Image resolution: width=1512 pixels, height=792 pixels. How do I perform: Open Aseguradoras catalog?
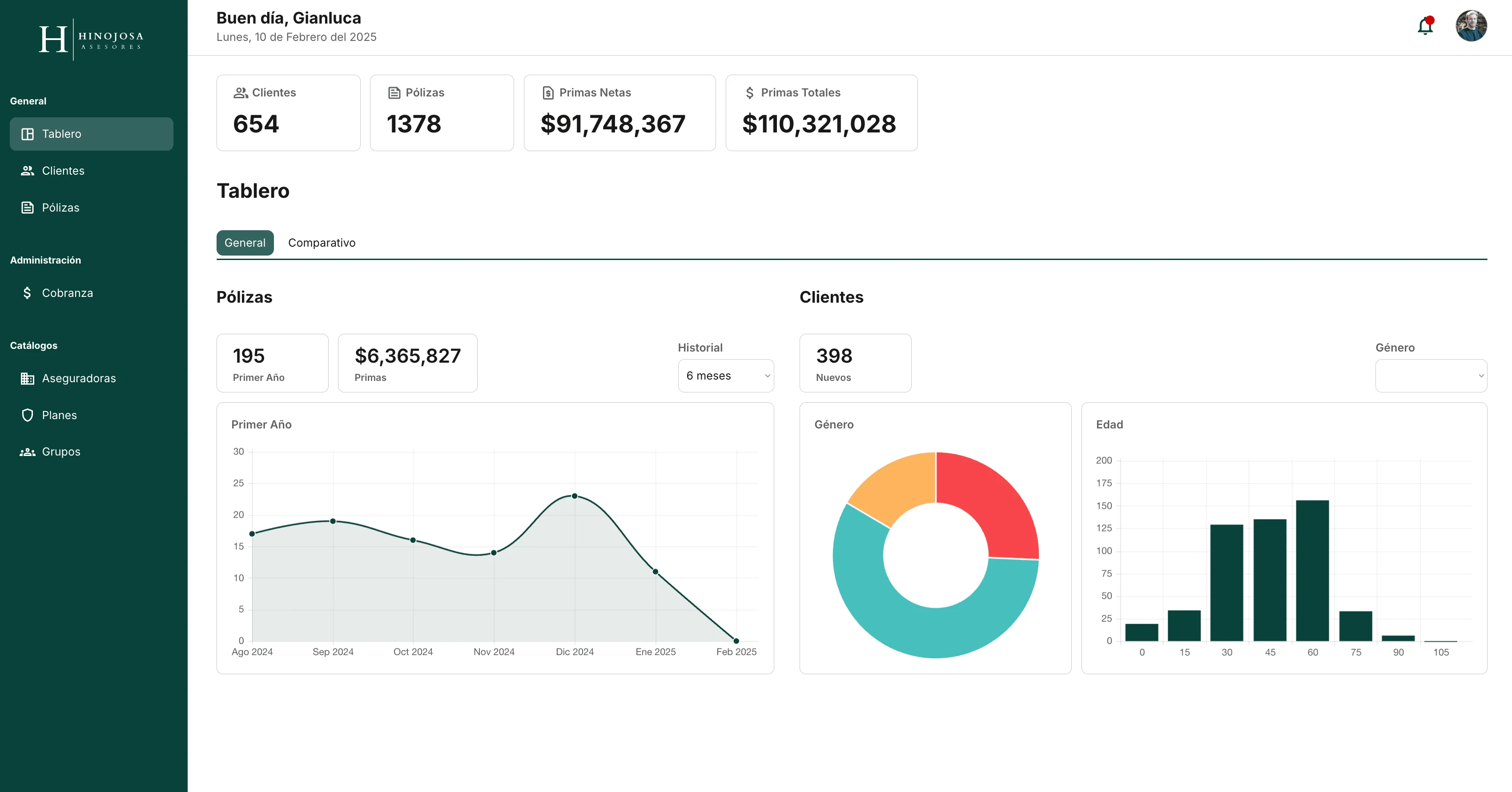click(x=92, y=378)
